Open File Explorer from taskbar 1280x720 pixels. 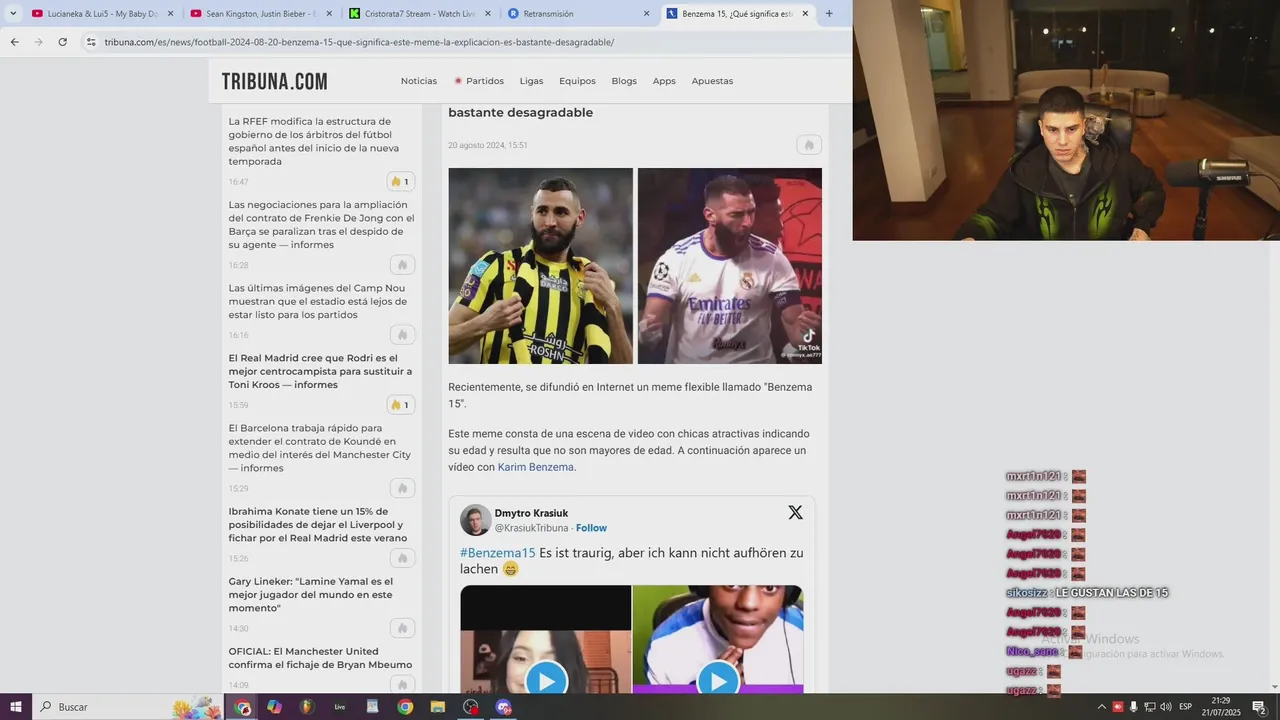coord(437,707)
